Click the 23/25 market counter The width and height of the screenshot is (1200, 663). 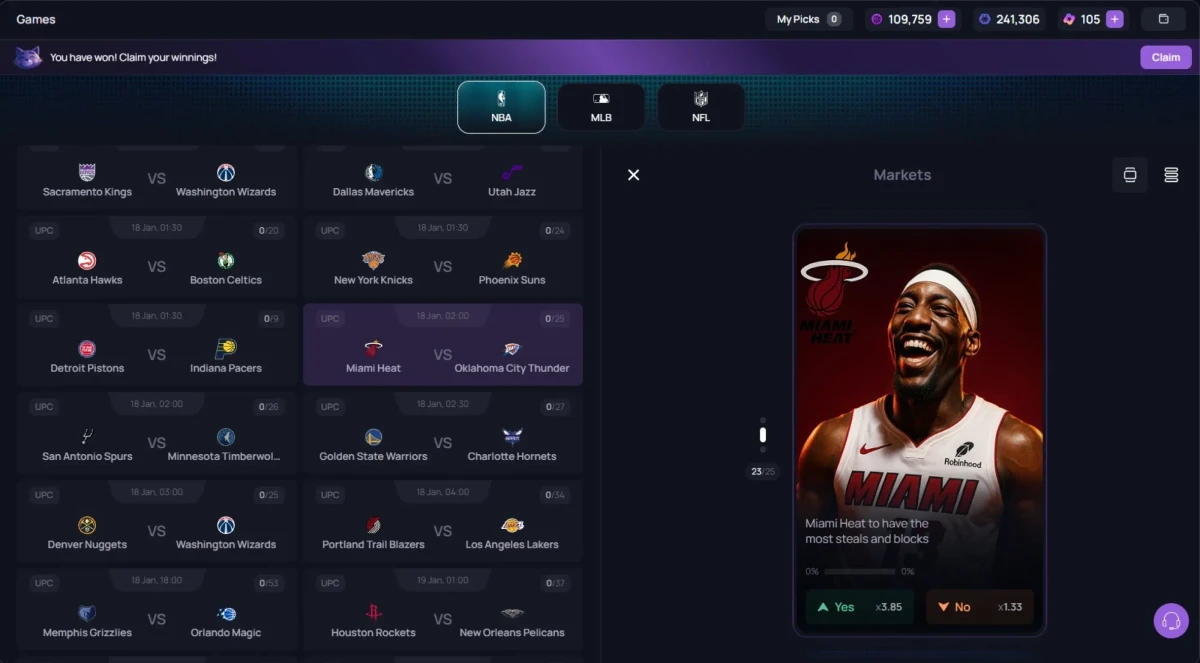coord(763,472)
